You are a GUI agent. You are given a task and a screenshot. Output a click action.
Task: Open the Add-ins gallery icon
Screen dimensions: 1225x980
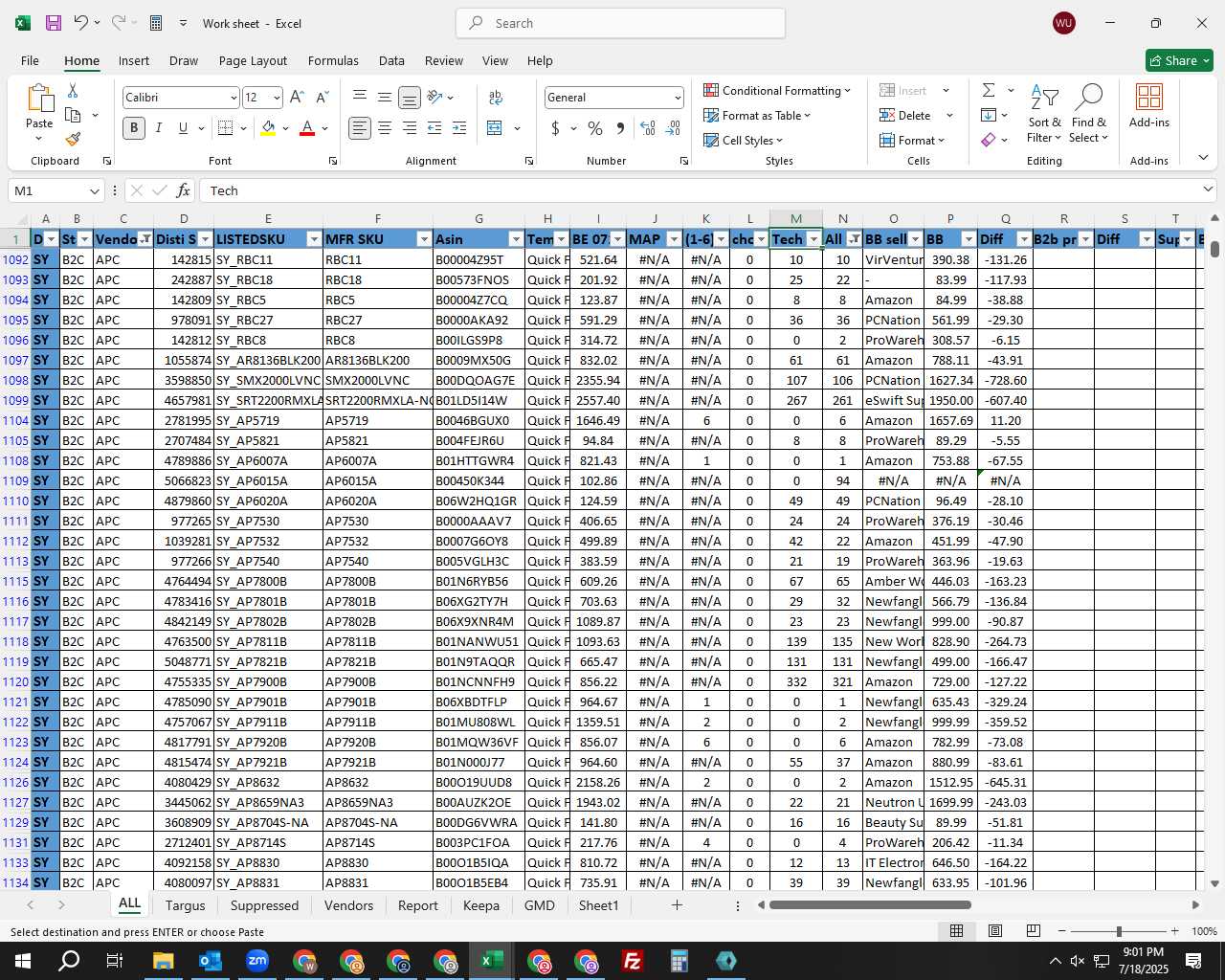coord(1148,98)
